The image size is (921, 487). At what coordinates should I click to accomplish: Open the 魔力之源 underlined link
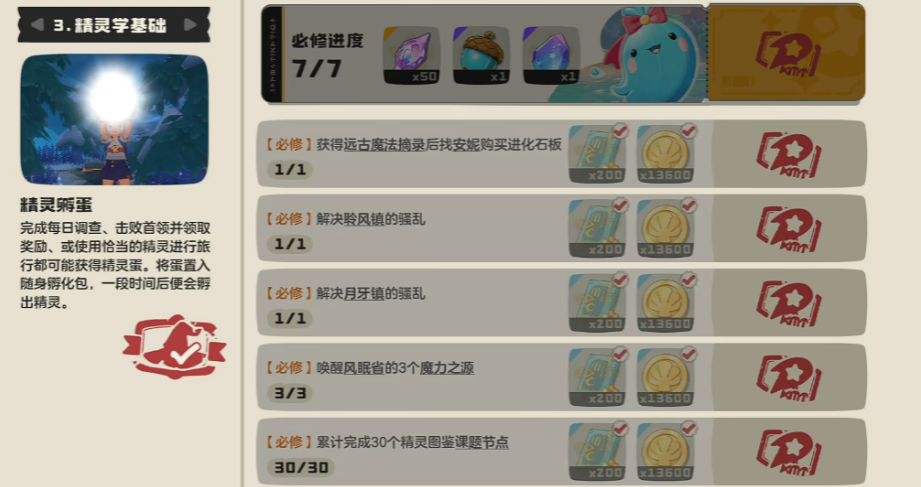[x=446, y=368]
